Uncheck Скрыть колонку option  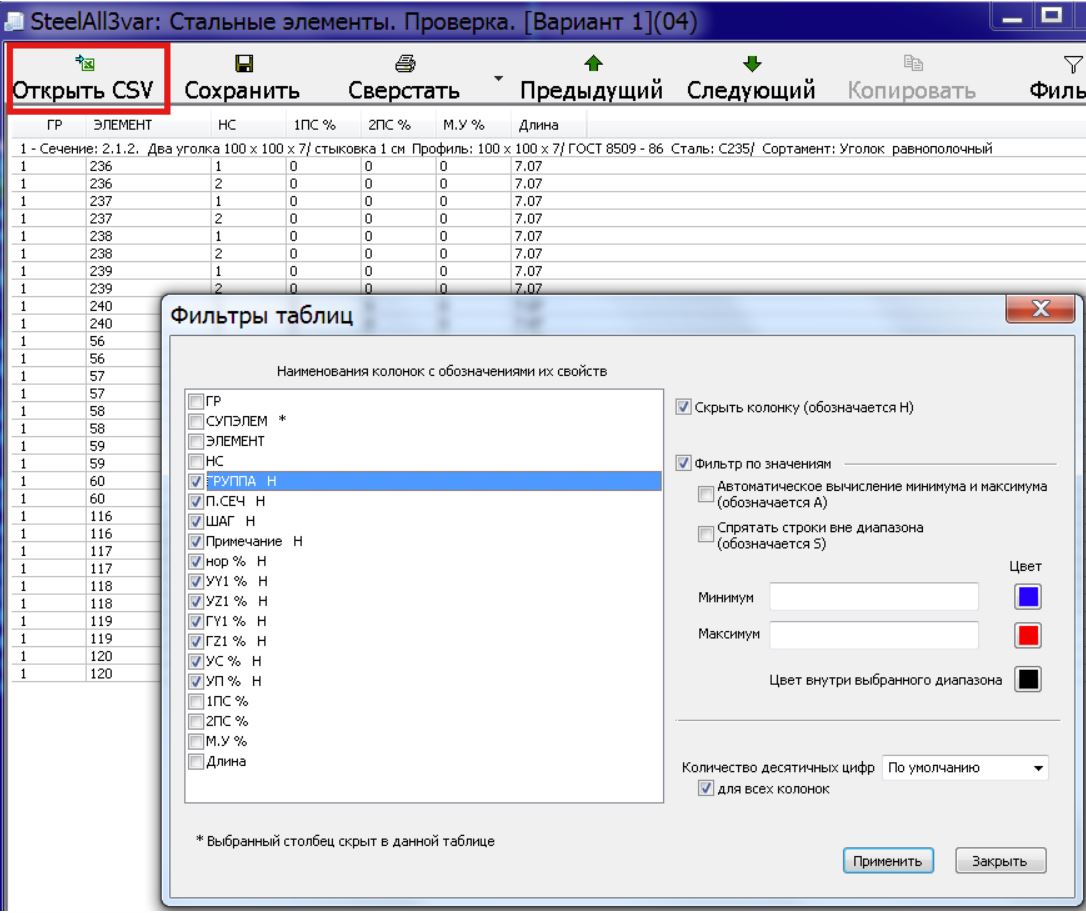click(x=684, y=408)
